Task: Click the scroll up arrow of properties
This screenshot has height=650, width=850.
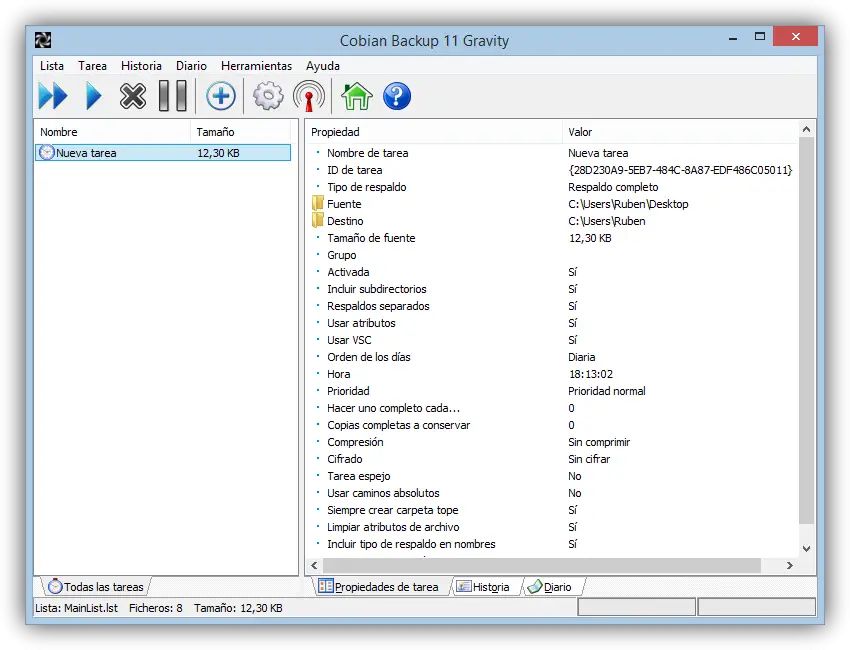Action: (x=806, y=129)
